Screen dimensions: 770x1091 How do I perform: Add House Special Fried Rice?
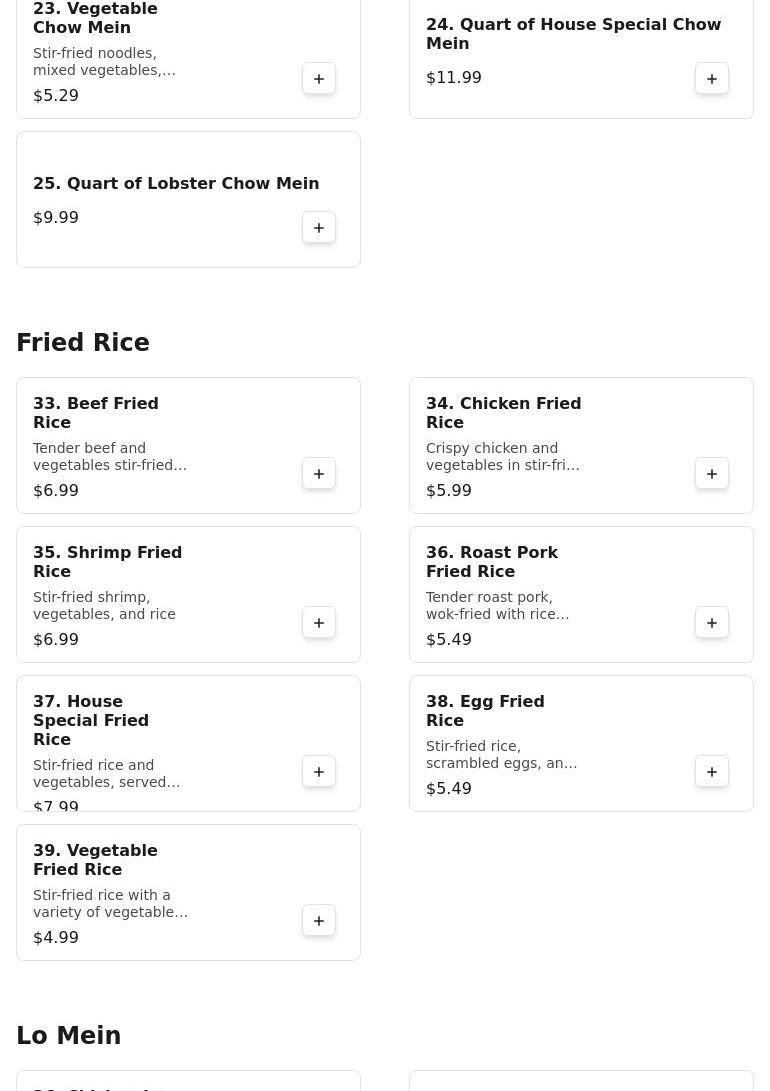pos(319,772)
